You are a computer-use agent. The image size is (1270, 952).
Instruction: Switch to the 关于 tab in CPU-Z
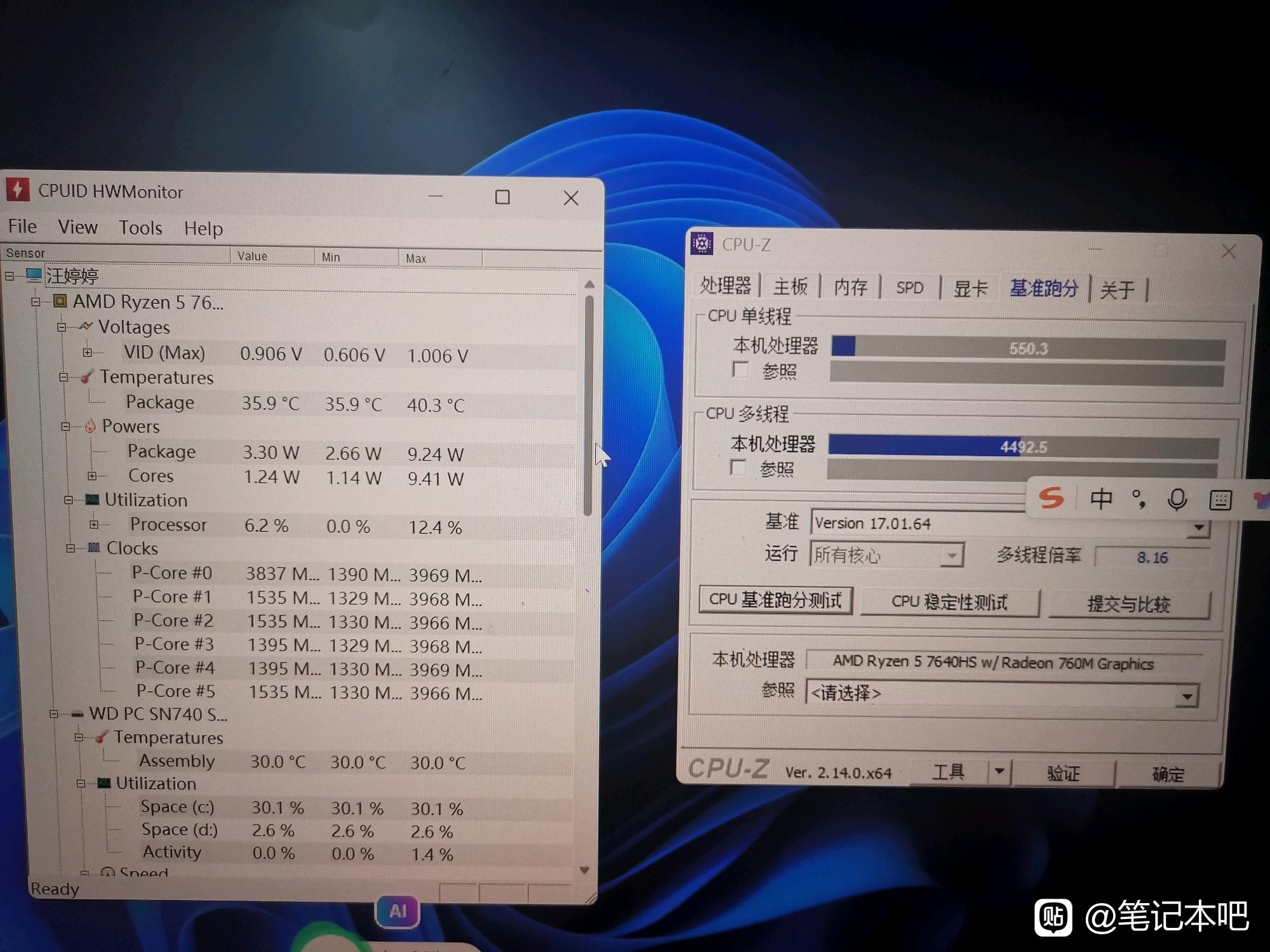pyautogui.click(x=1117, y=290)
